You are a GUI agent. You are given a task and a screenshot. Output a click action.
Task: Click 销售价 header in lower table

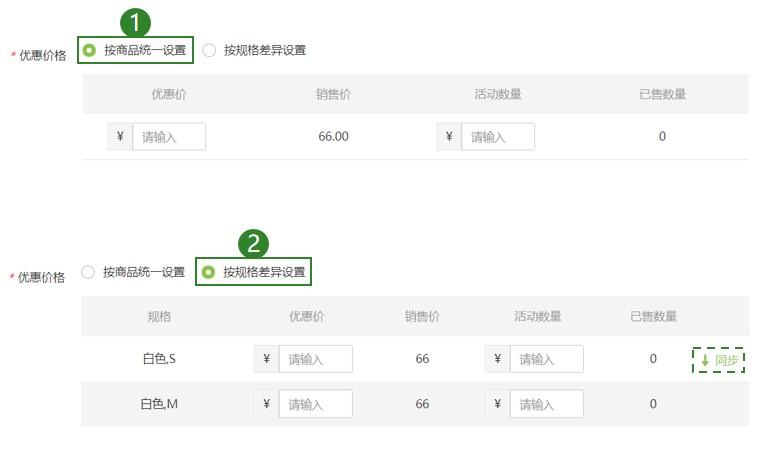[422, 316]
